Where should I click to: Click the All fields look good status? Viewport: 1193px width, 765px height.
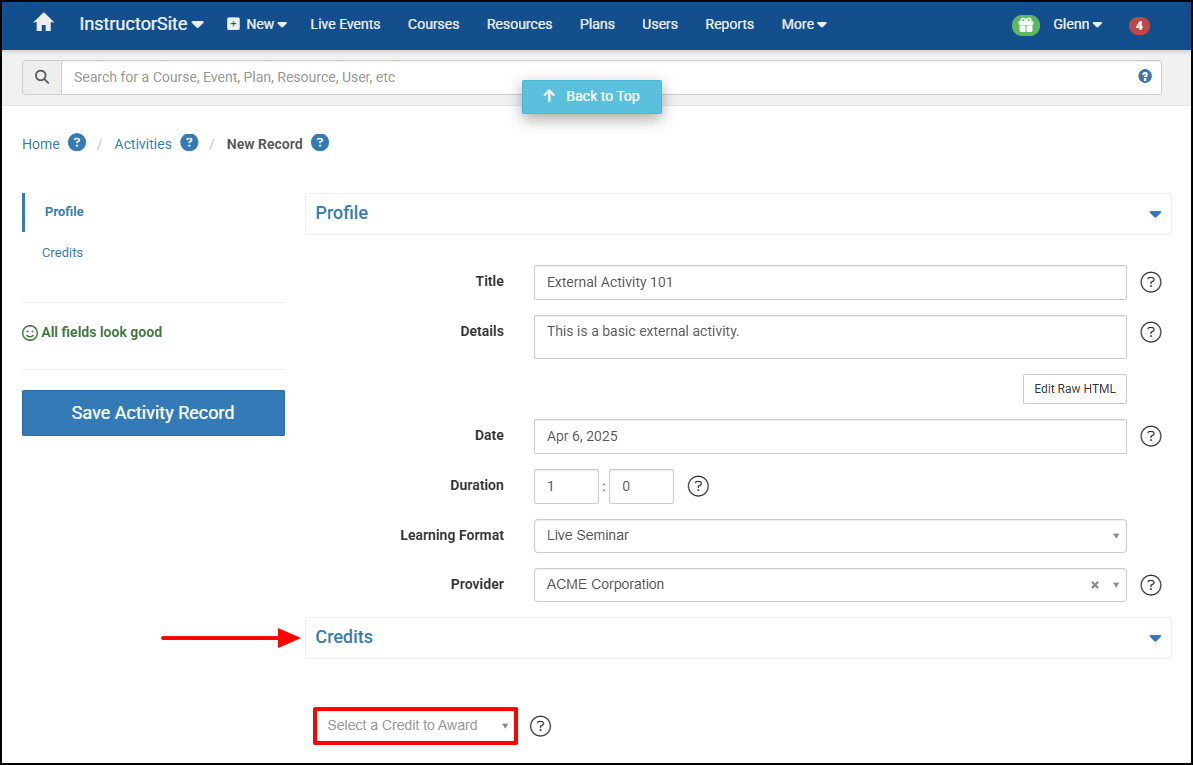tap(92, 333)
